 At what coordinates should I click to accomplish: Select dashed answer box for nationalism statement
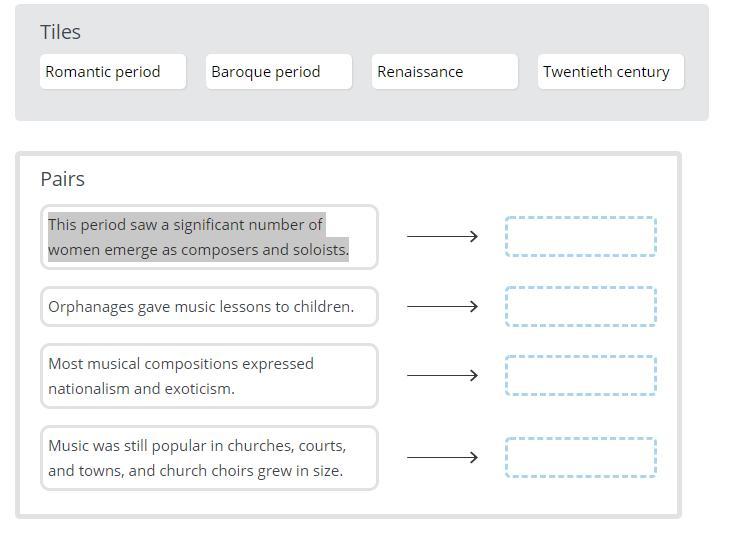580,376
